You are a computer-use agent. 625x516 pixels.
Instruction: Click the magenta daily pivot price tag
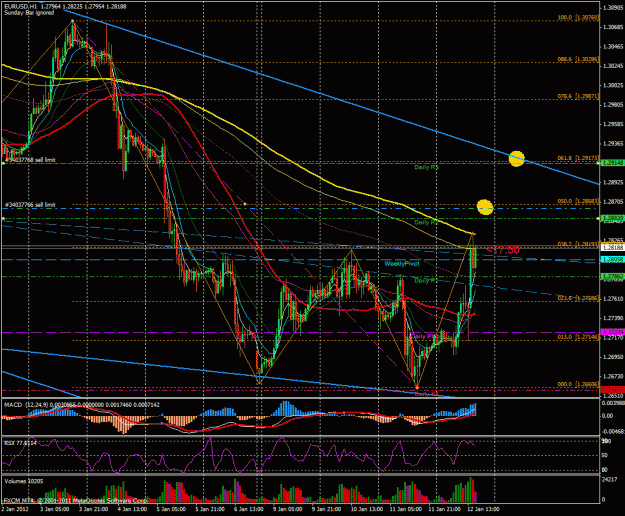[x=612, y=332]
